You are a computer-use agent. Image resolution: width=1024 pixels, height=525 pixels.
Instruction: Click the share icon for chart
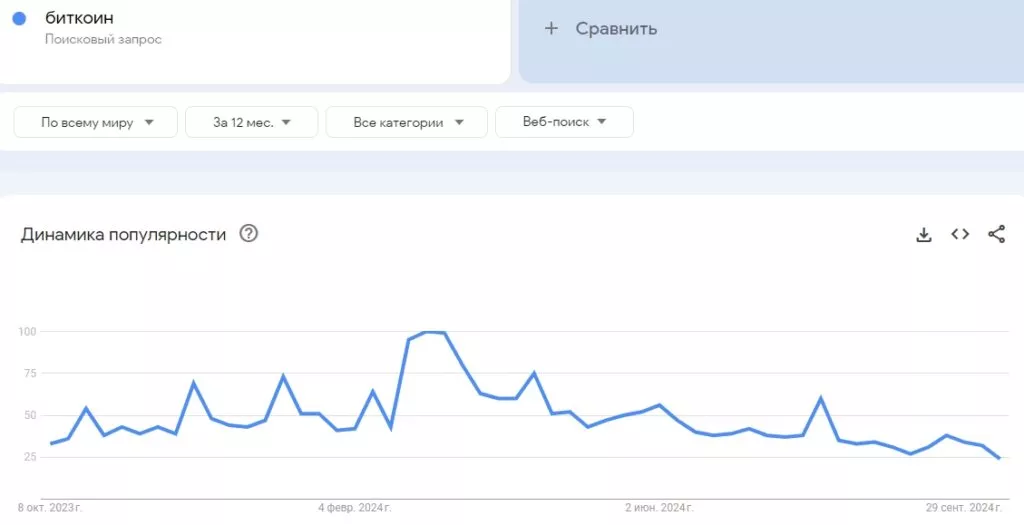[x=996, y=234]
